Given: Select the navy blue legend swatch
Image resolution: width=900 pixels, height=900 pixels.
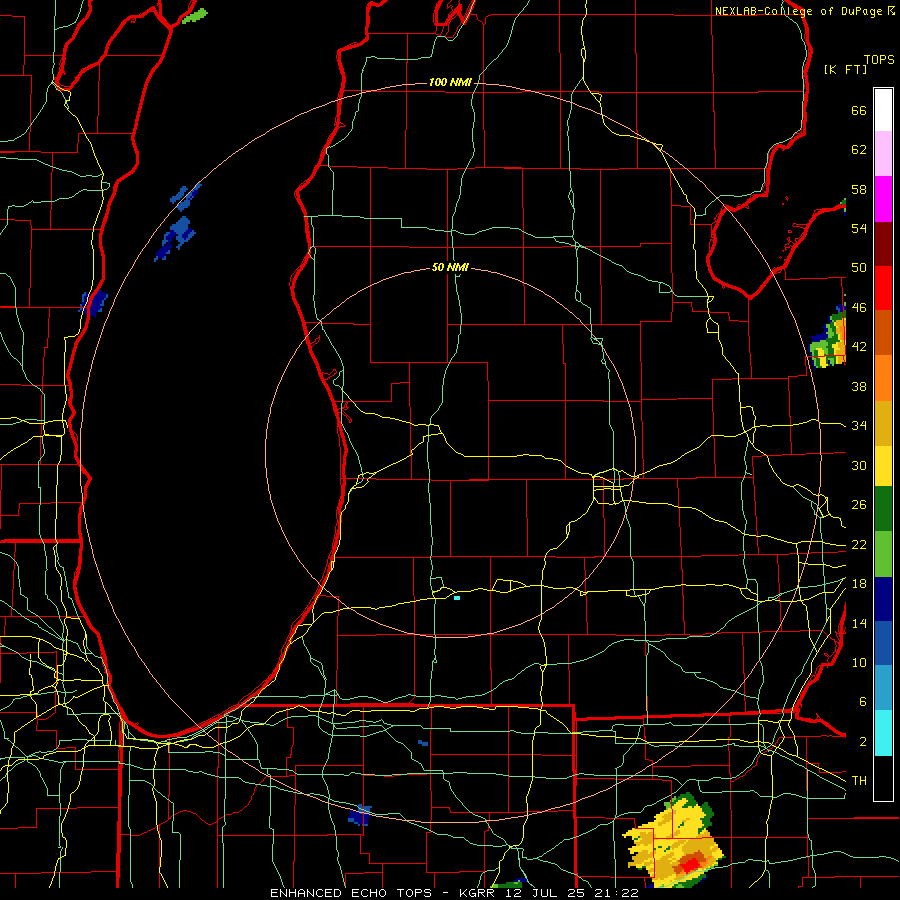Looking at the screenshot, I should 883,599.
